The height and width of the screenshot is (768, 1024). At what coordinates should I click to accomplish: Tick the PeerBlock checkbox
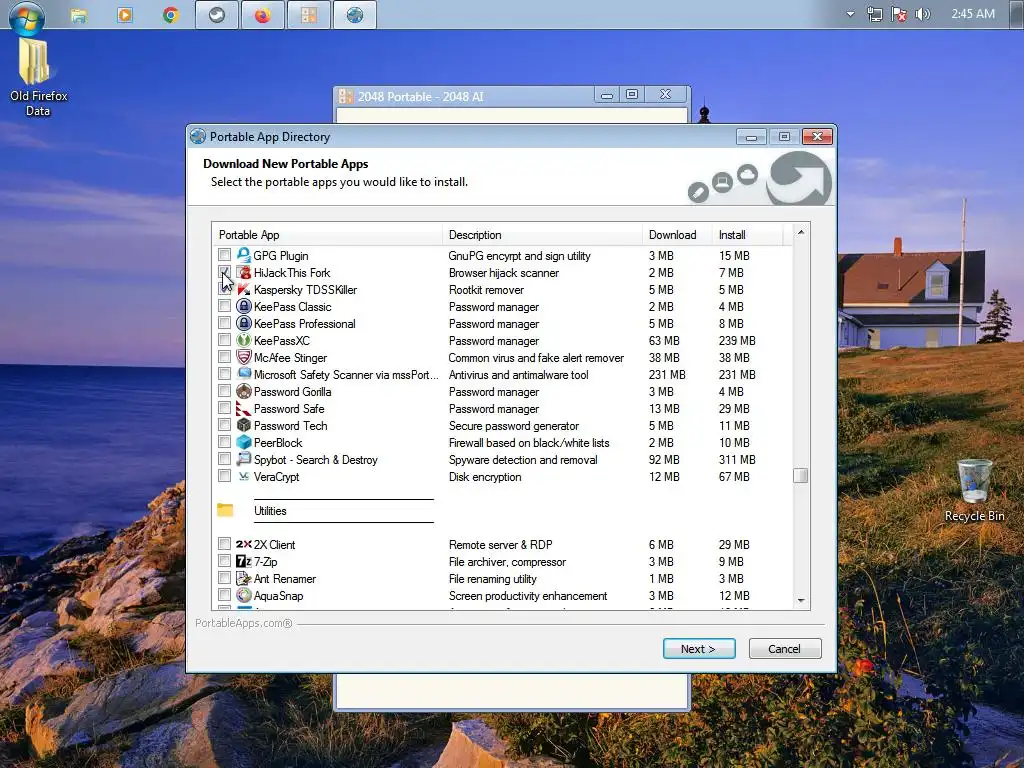pos(225,441)
